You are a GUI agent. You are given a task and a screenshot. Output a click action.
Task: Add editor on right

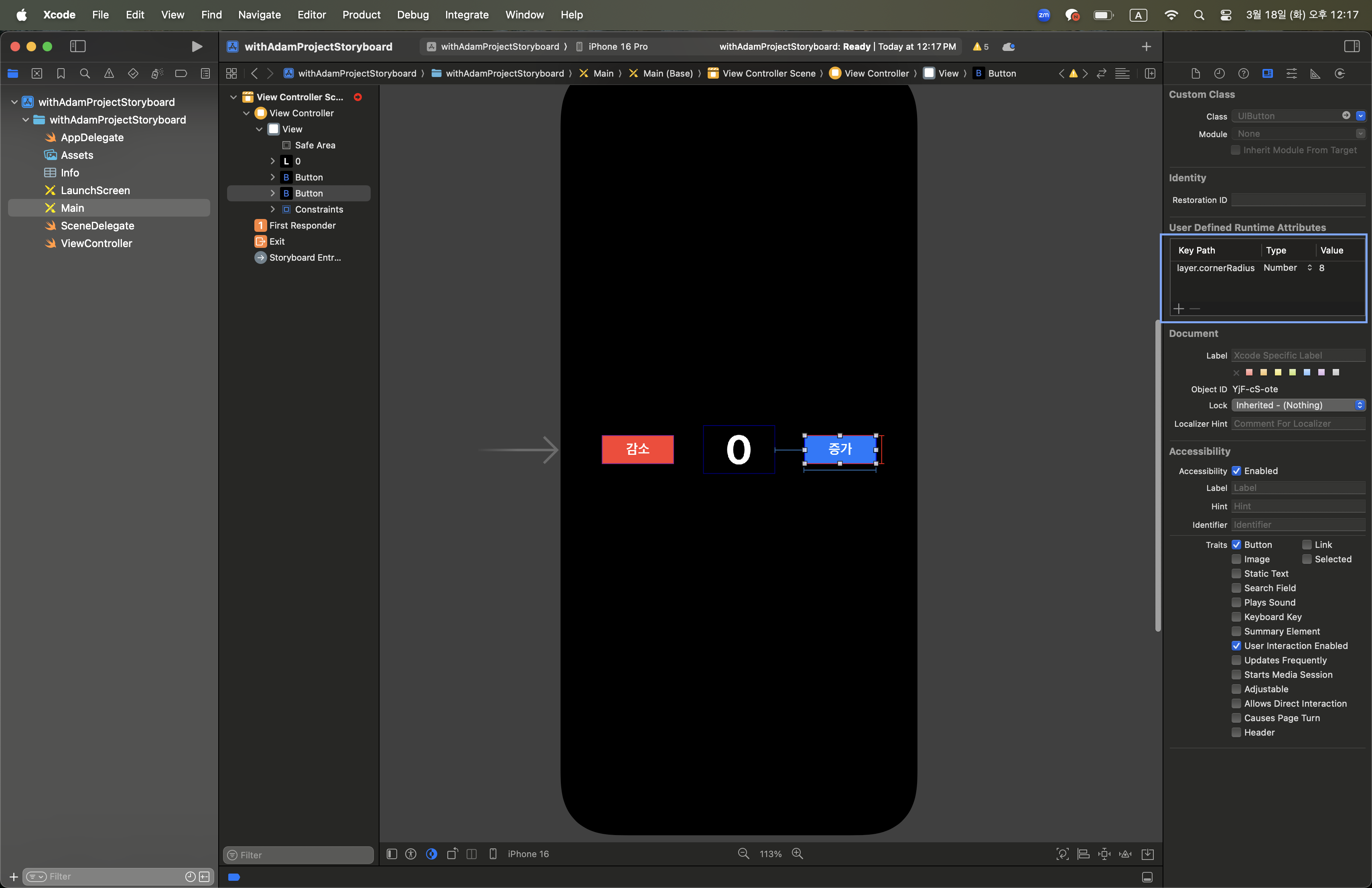tap(1150, 73)
